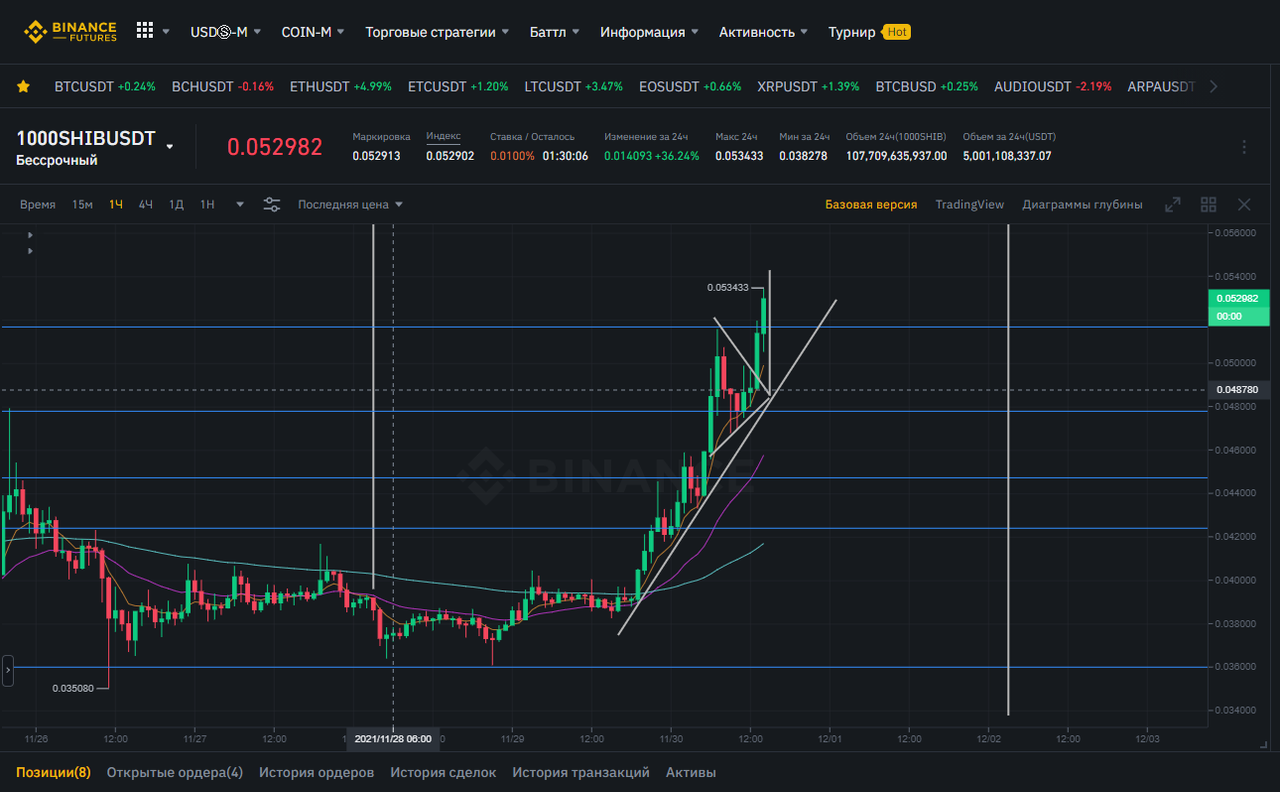
Task: Switch chart to 15м interval
Action: pyautogui.click(x=82, y=204)
